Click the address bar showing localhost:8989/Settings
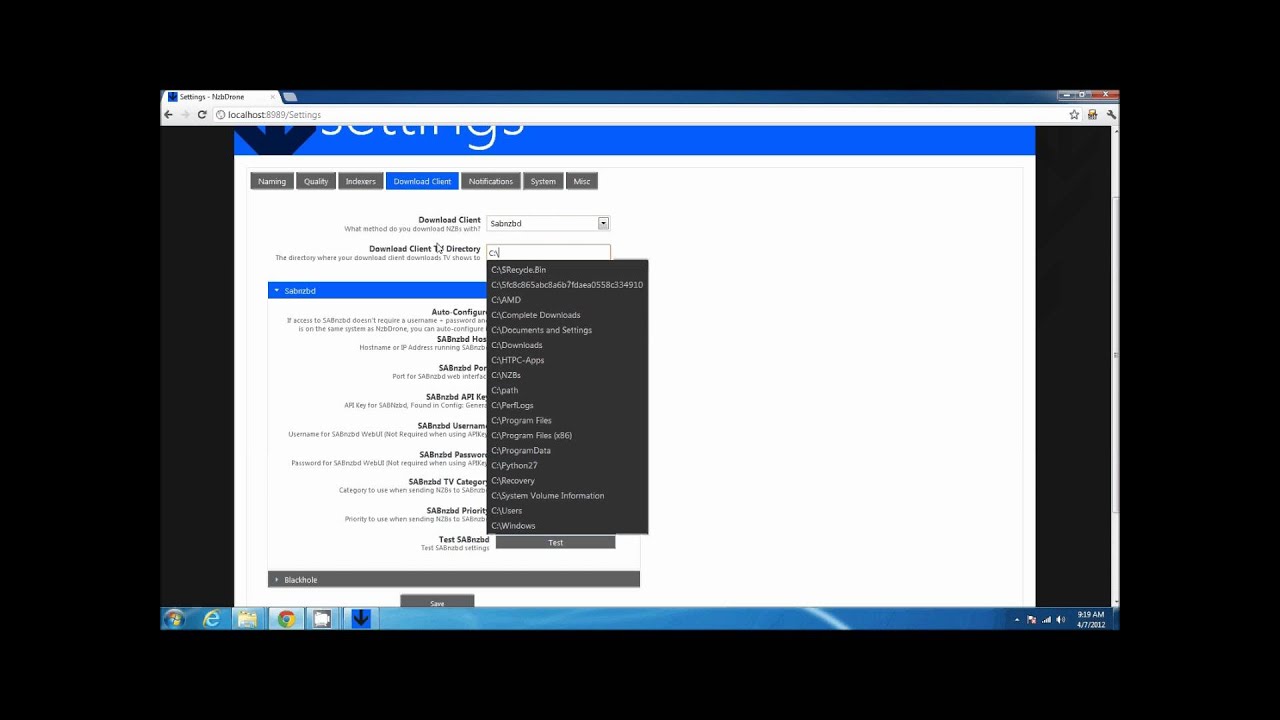1280x720 pixels. (640, 115)
